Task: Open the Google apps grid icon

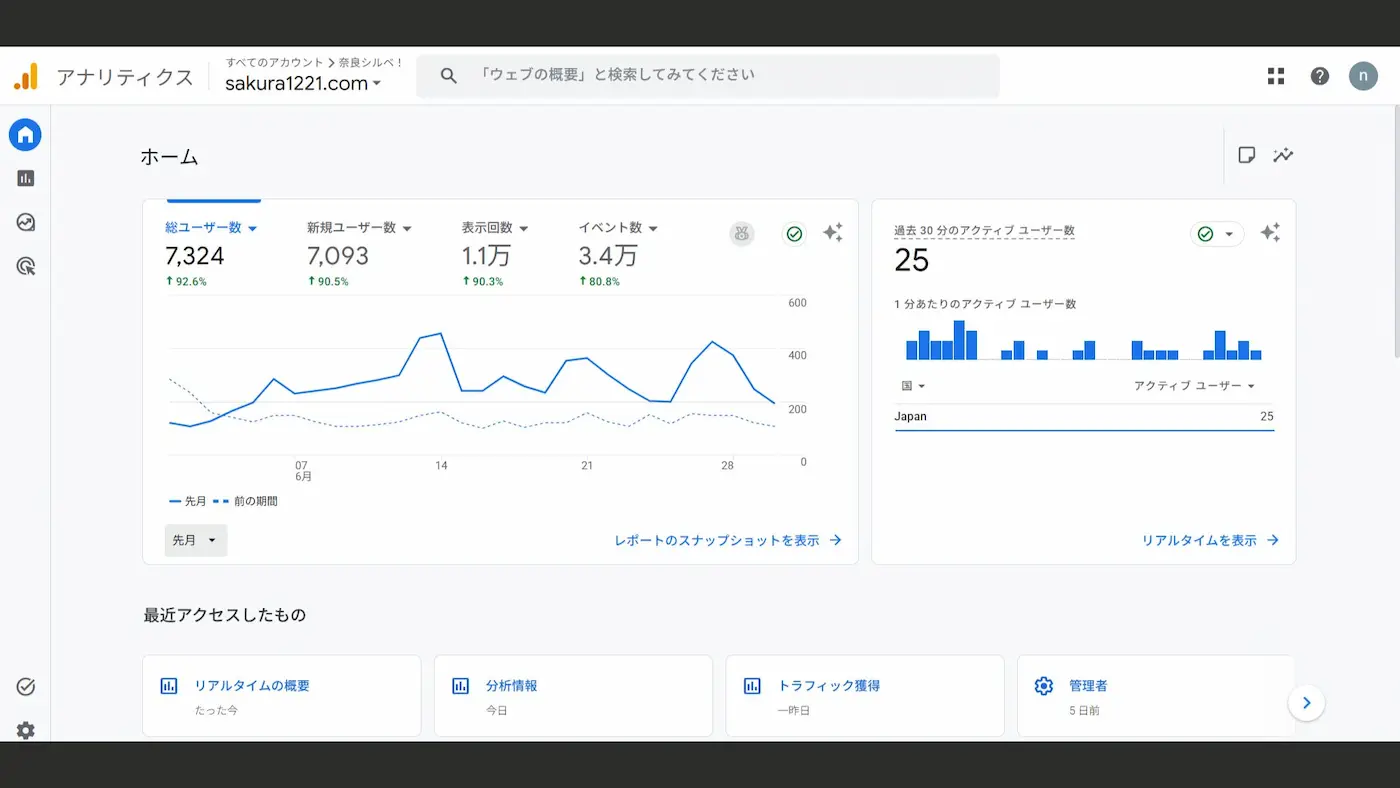Action: [1276, 76]
